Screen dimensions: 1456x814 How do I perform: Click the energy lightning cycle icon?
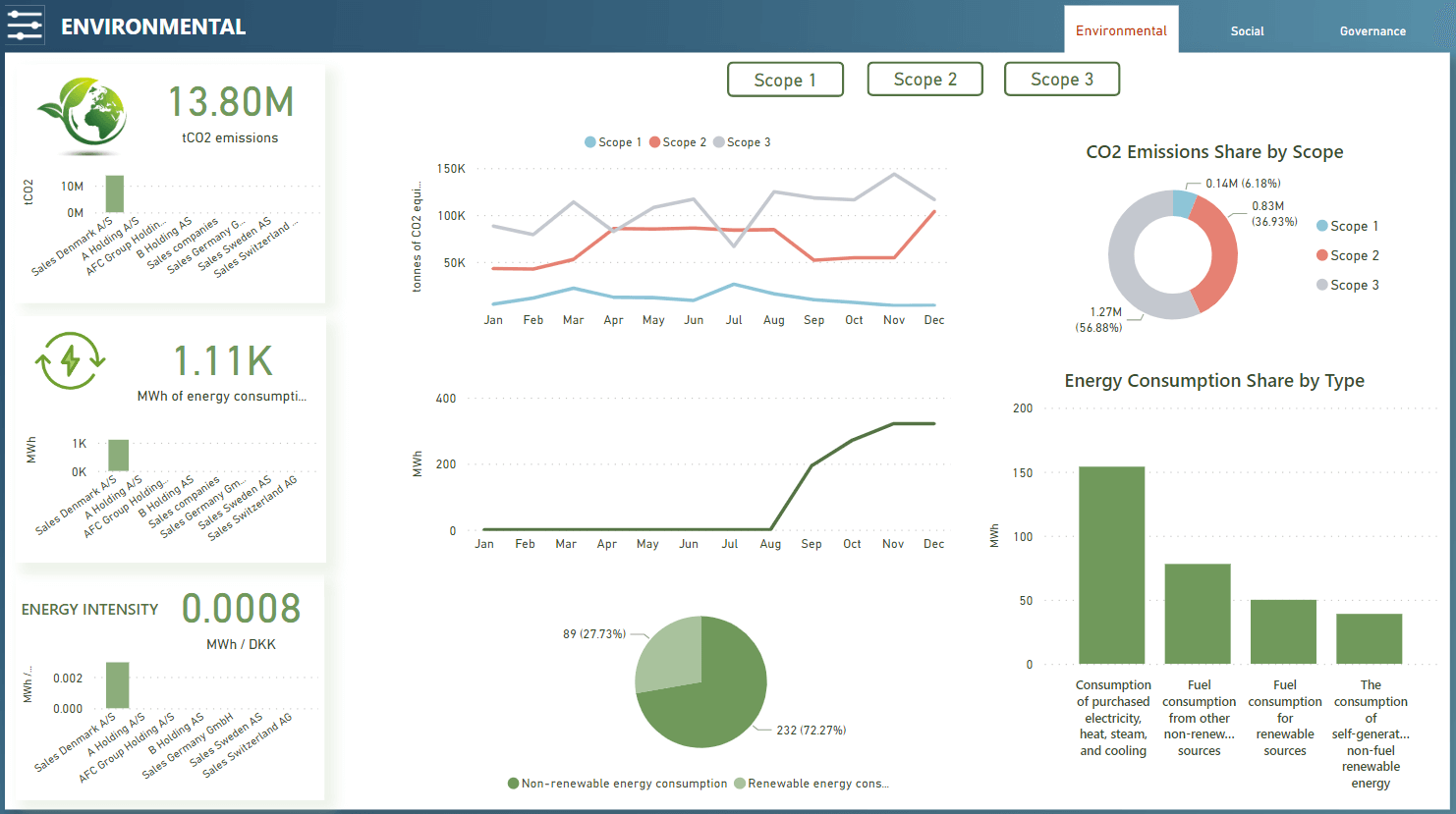pos(70,360)
